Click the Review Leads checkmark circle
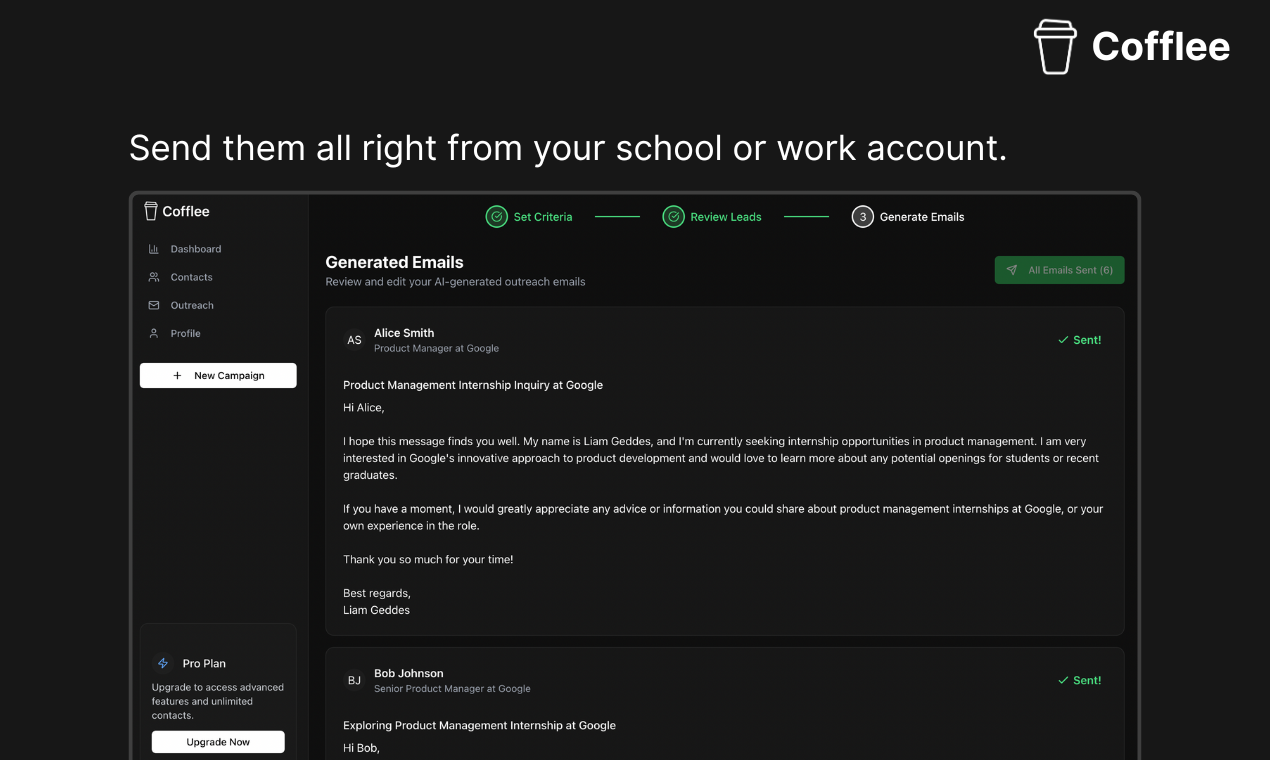1270x760 pixels. (673, 217)
